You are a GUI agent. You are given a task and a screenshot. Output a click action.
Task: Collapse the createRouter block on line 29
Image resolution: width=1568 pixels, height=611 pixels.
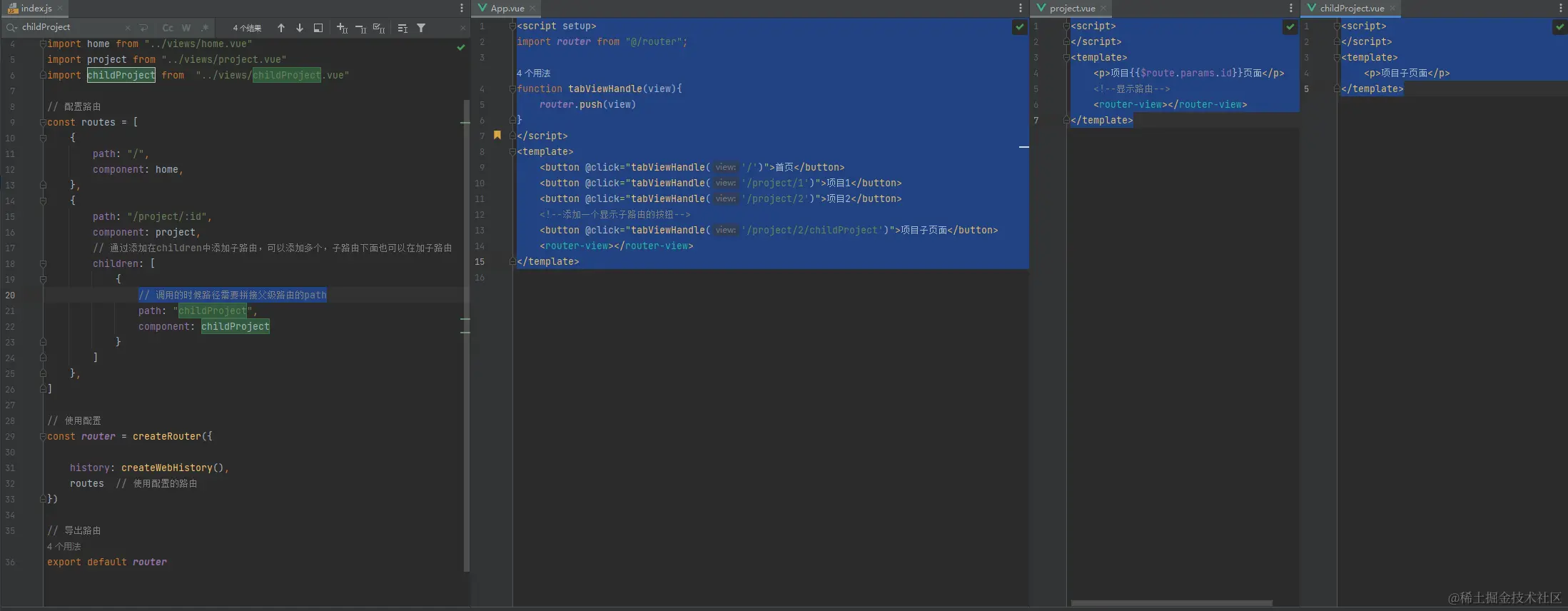[43, 436]
